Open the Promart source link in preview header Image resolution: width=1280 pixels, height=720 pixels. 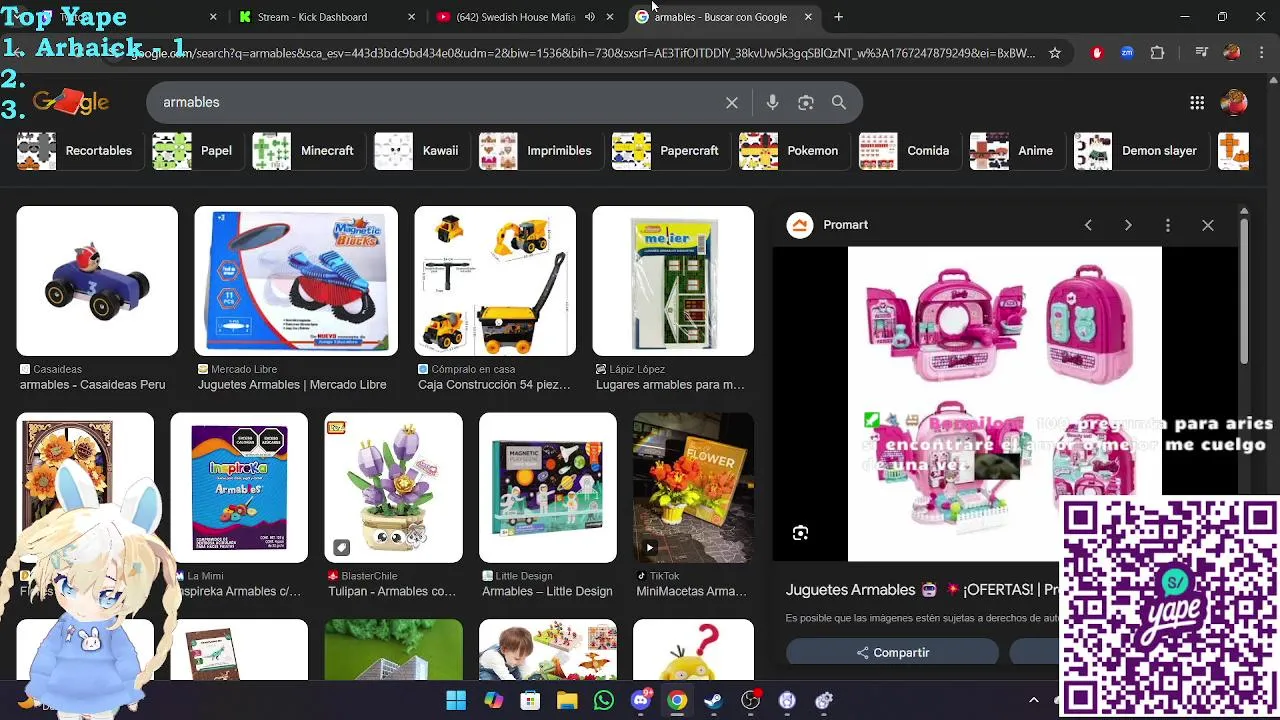(828, 225)
